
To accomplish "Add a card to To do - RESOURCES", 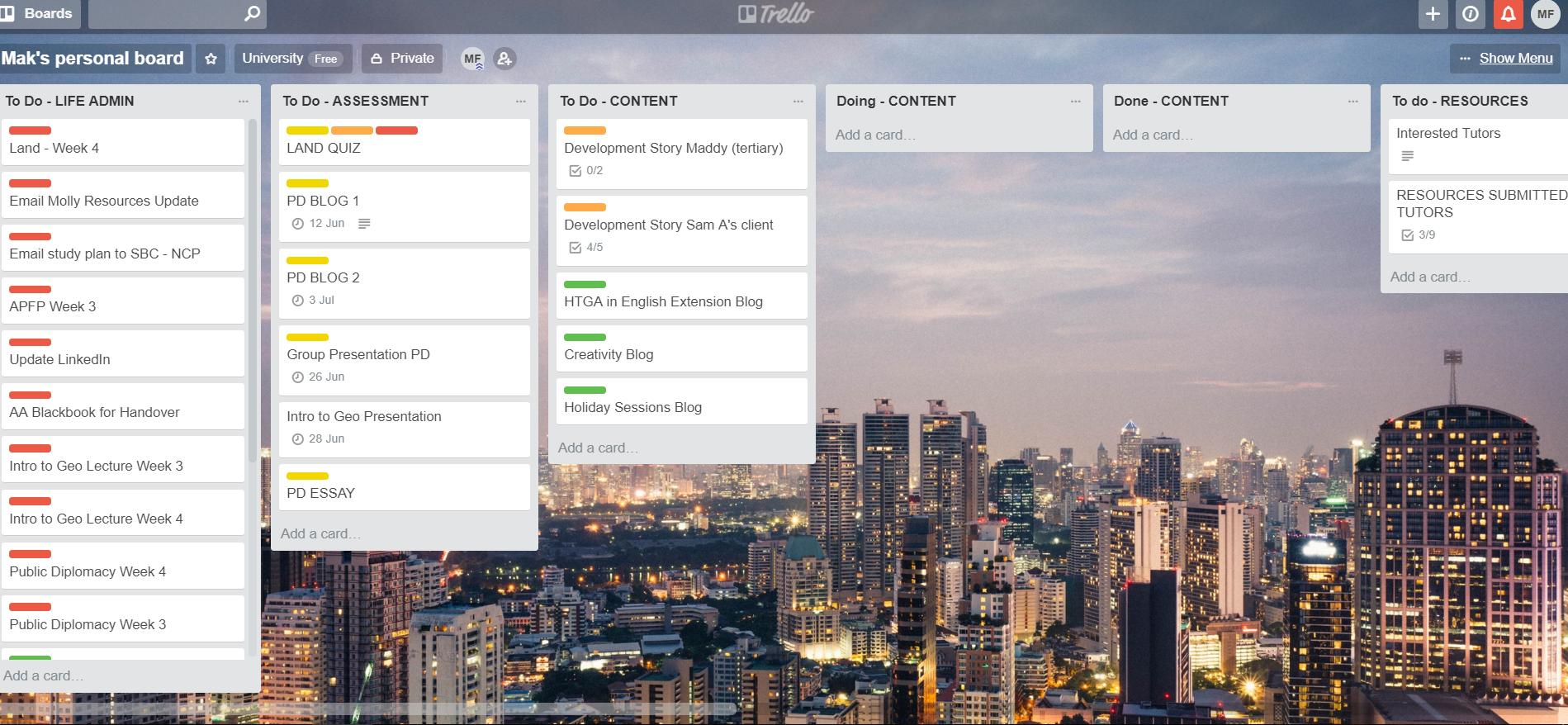I will click(x=1430, y=277).
